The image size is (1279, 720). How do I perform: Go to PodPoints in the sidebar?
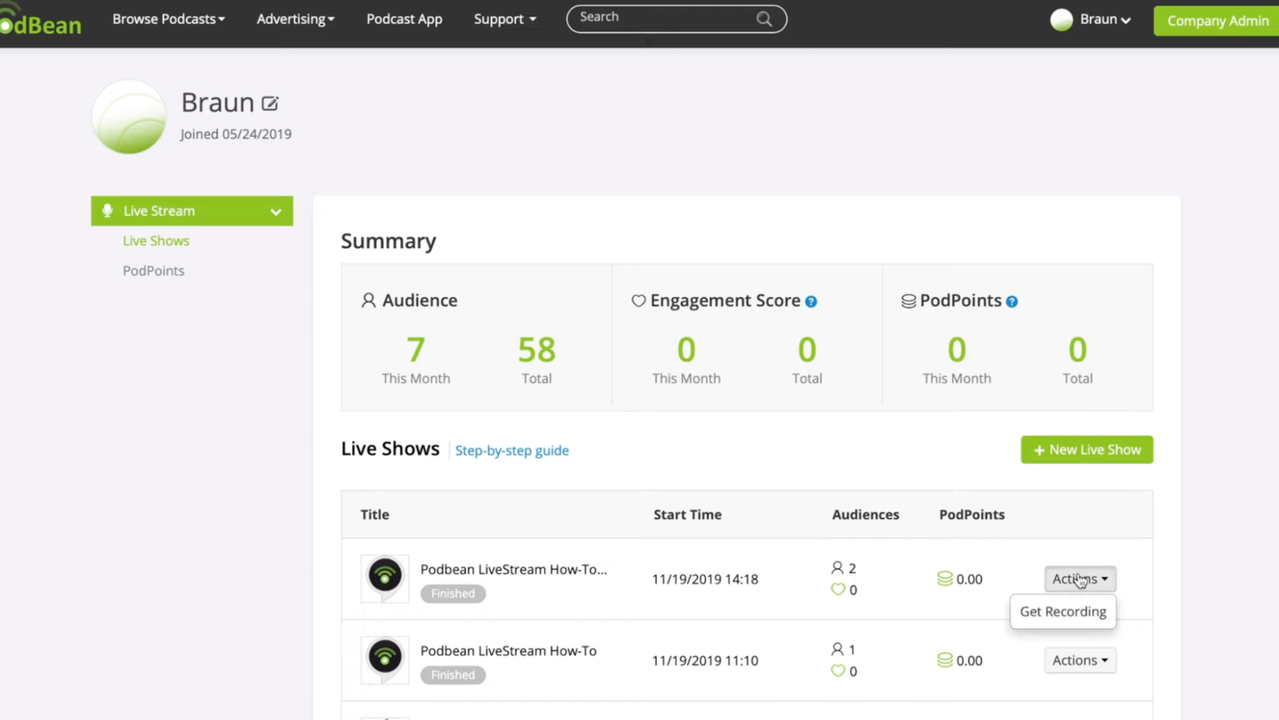pos(153,271)
